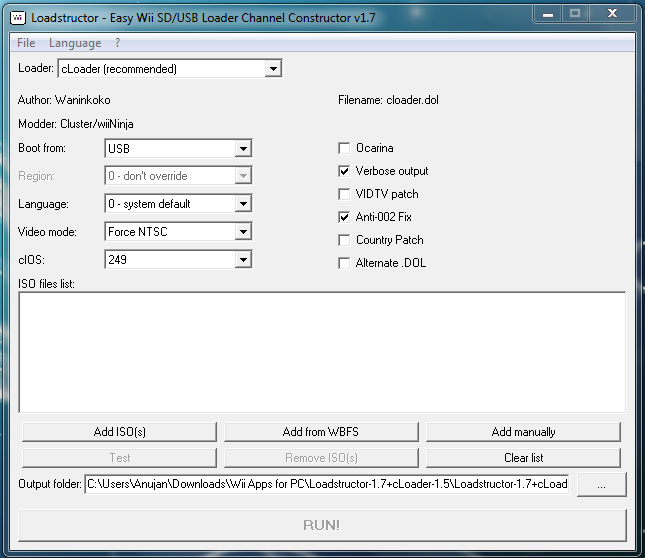The height and width of the screenshot is (558, 645).
Task: Click the Author: Waninkoko text
Action: click(64, 100)
